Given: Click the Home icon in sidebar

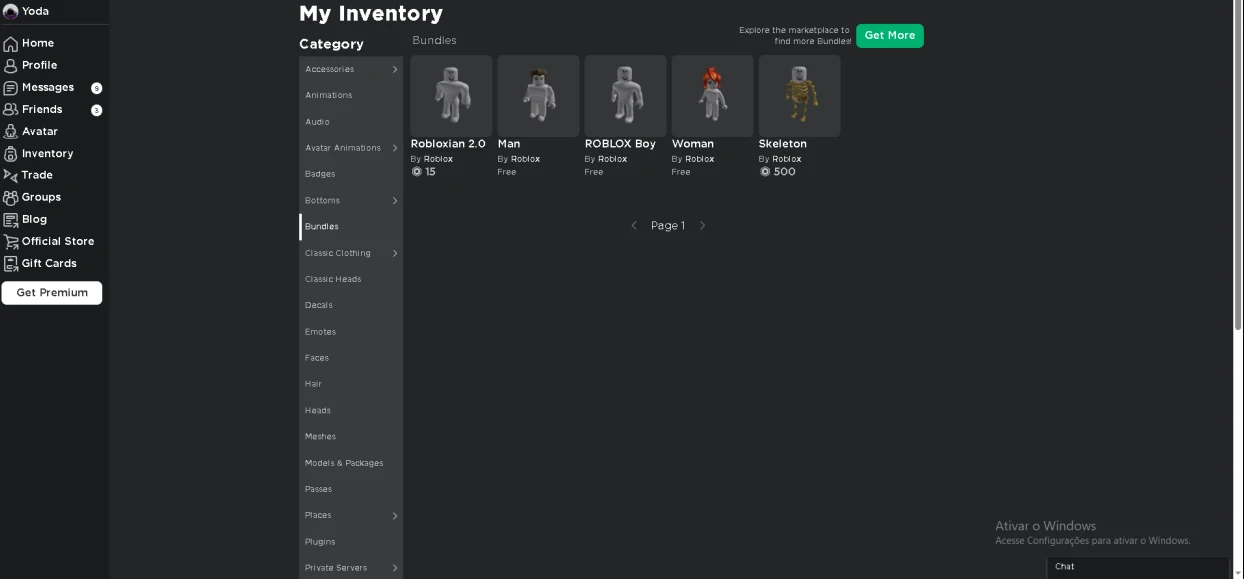Looking at the screenshot, I should pos(11,44).
